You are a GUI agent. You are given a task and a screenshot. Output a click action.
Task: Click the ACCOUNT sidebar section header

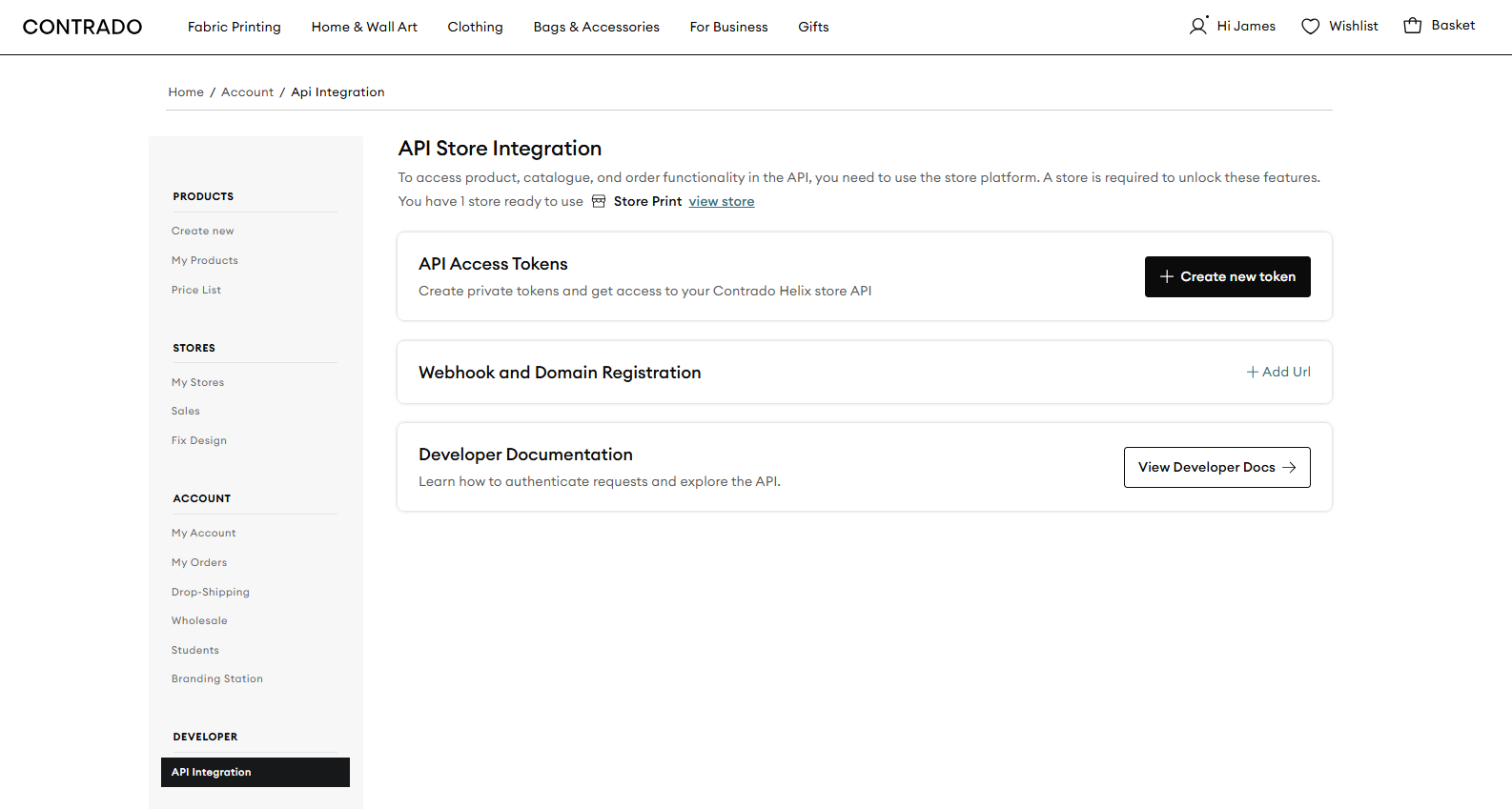point(202,498)
